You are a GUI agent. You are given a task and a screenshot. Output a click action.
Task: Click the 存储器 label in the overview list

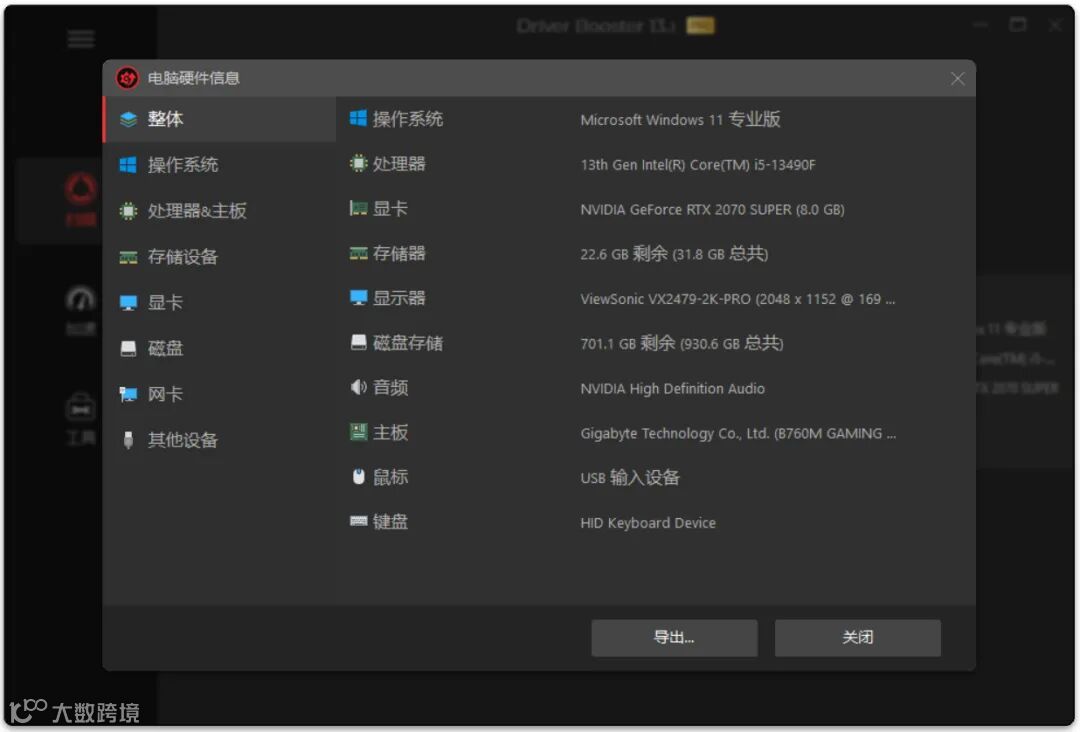tap(399, 253)
